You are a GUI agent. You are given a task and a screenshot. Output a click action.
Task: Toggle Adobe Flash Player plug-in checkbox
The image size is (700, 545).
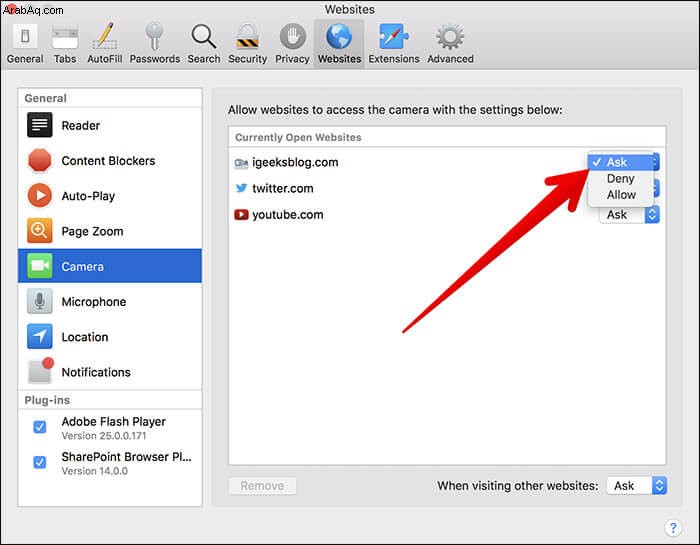click(40, 427)
